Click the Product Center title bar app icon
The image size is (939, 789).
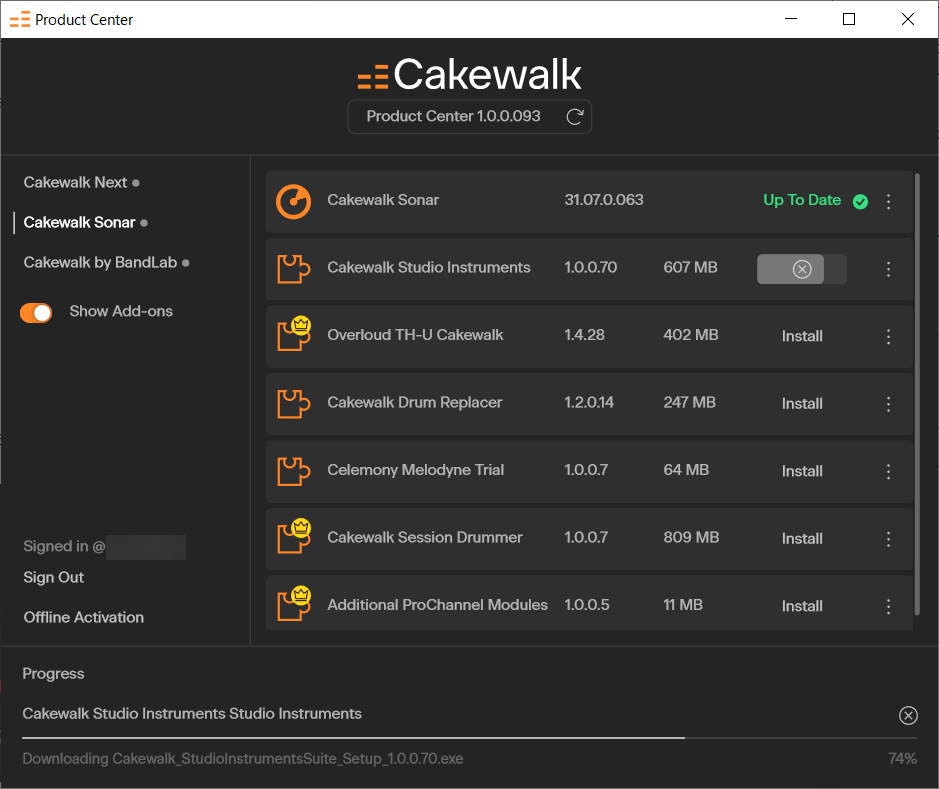pos(20,20)
